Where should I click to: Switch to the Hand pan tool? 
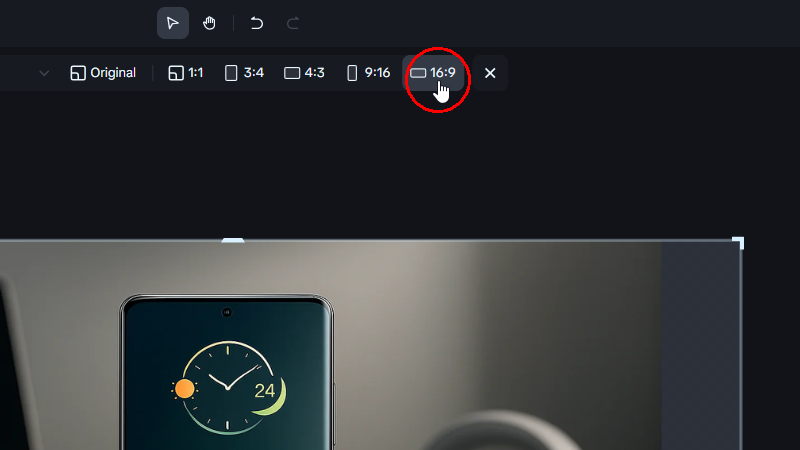(209, 23)
